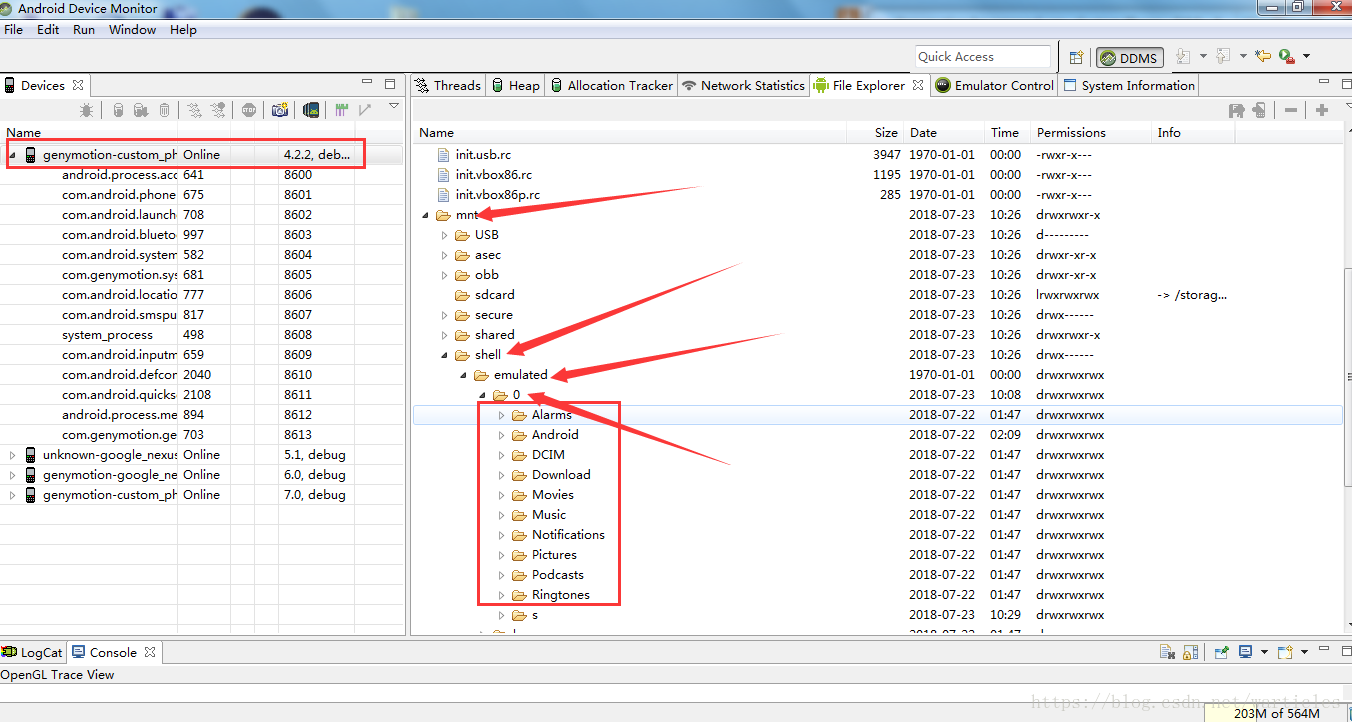This screenshot has height=722, width=1352.
Task: Switch to the Emulator Control tab
Action: pos(994,85)
